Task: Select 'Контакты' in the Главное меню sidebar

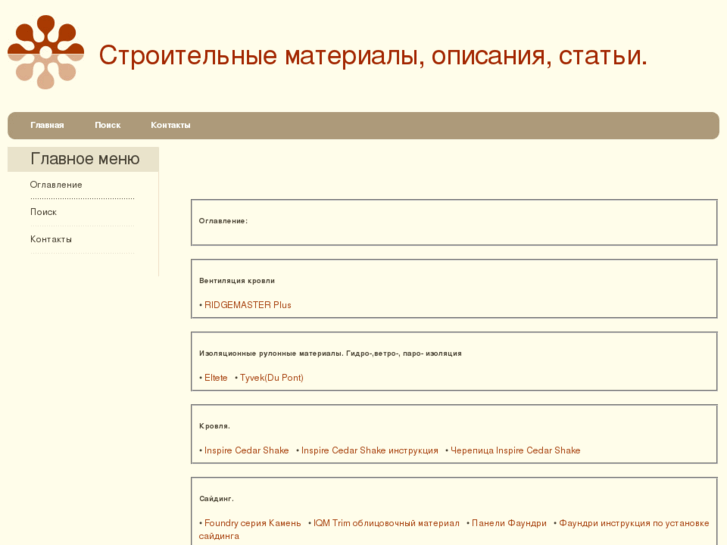Action: [51, 239]
